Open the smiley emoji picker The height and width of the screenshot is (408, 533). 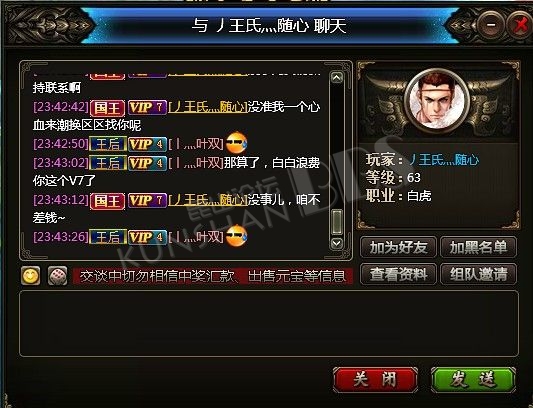31,275
